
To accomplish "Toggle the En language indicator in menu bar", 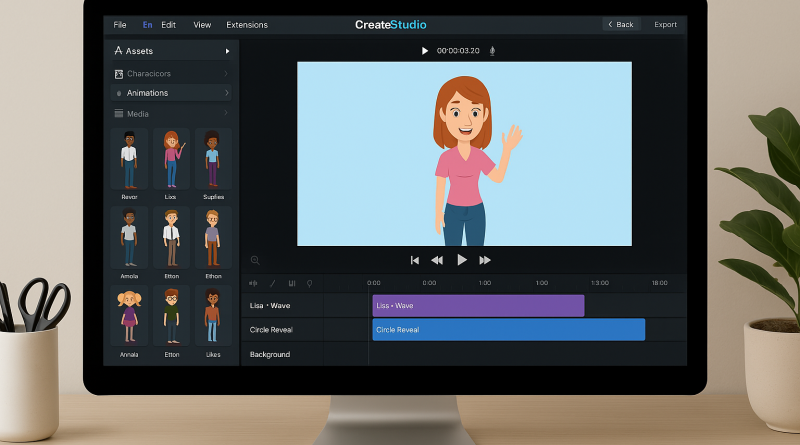I will (x=148, y=24).
